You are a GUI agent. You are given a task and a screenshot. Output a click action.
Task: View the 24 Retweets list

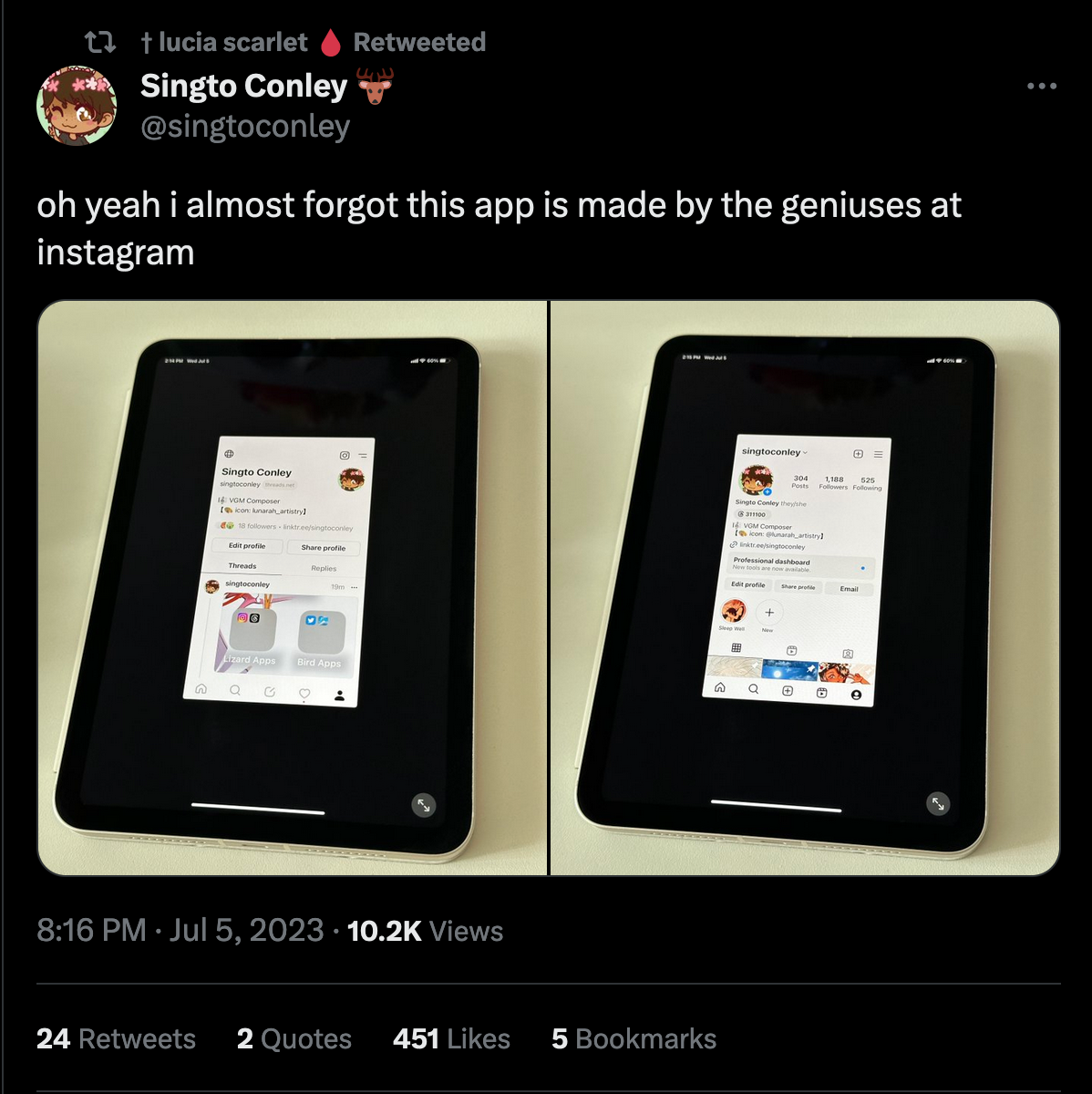pos(116,1039)
